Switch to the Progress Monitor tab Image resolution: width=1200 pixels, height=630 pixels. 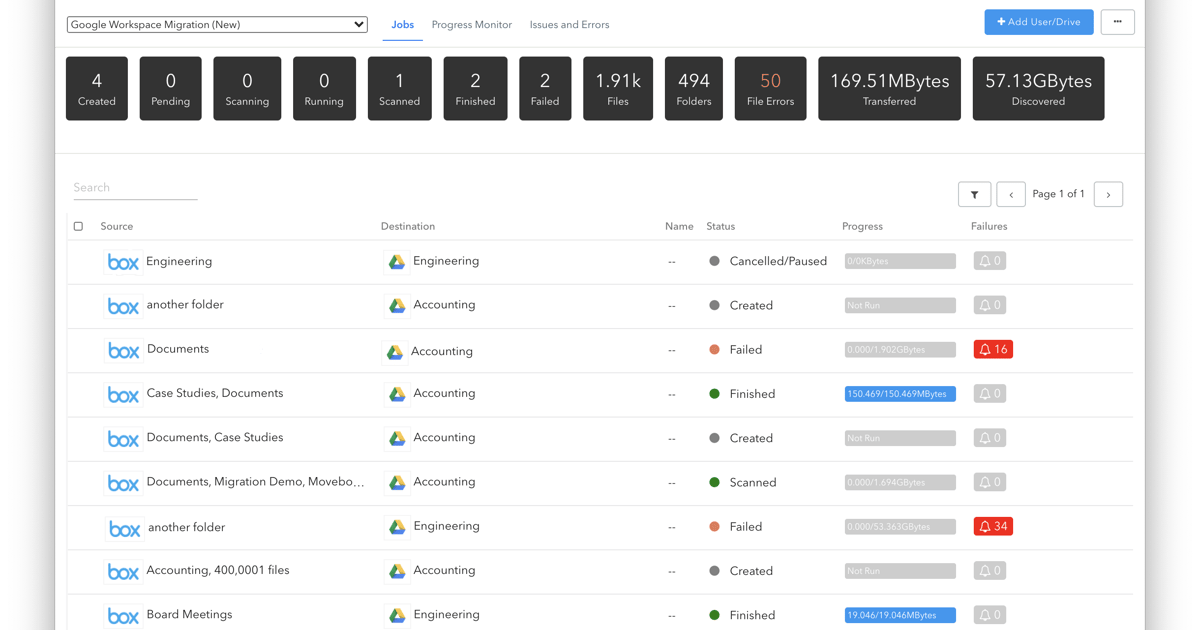coord(471,24)
